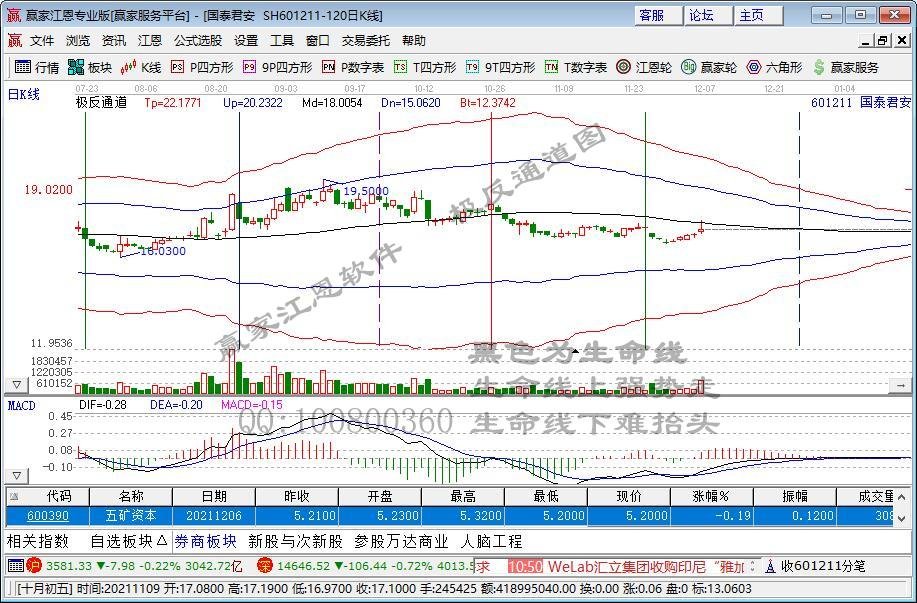Screen dimensions: 917x603
Task: Click the right arrow button beside volume panel
Action: (899, 385)
